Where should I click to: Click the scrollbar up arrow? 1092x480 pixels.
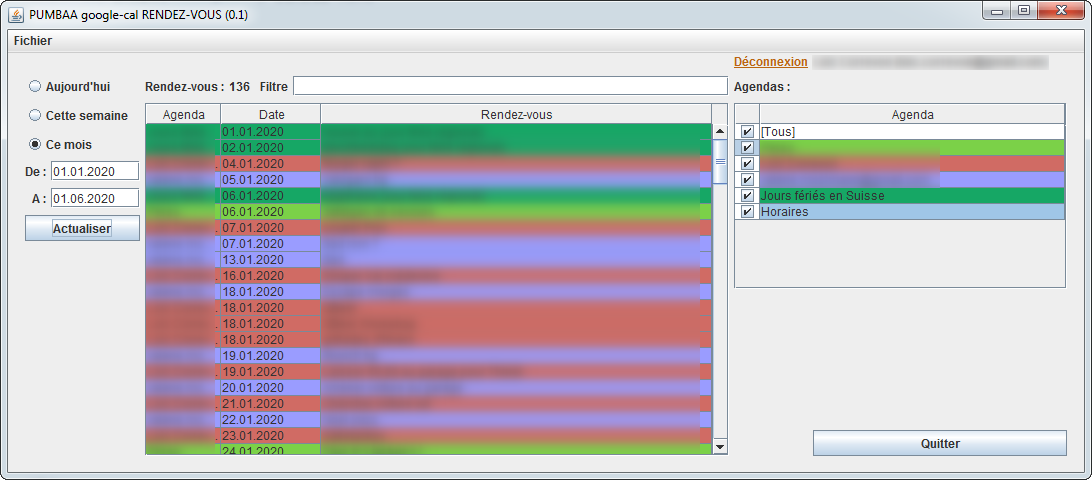(720, 131)
